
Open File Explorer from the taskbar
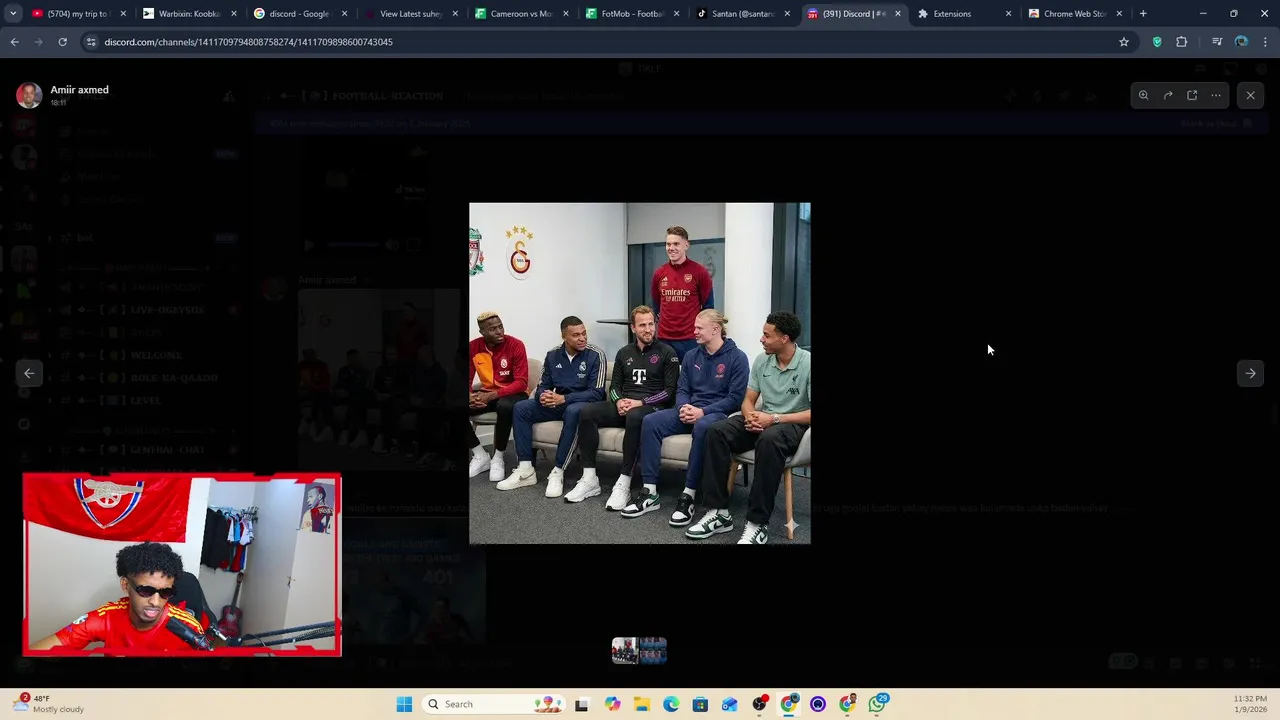click(641, 704)
